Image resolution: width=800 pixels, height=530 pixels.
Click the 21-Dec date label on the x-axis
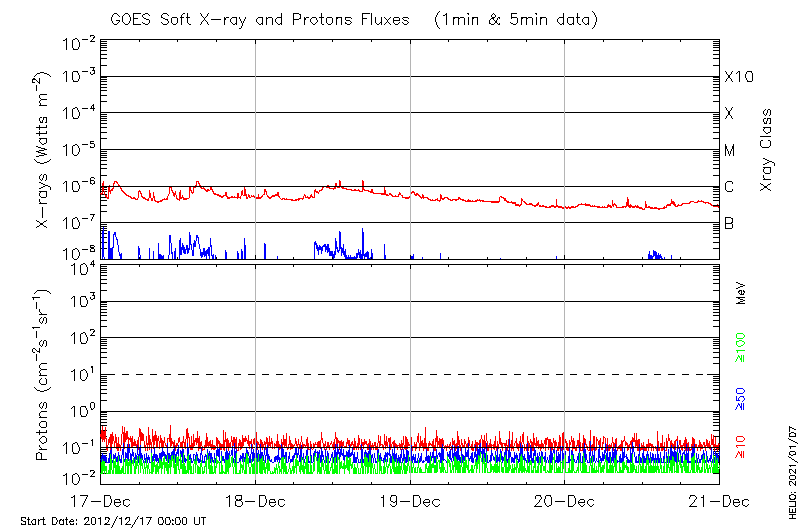[718, 501]
